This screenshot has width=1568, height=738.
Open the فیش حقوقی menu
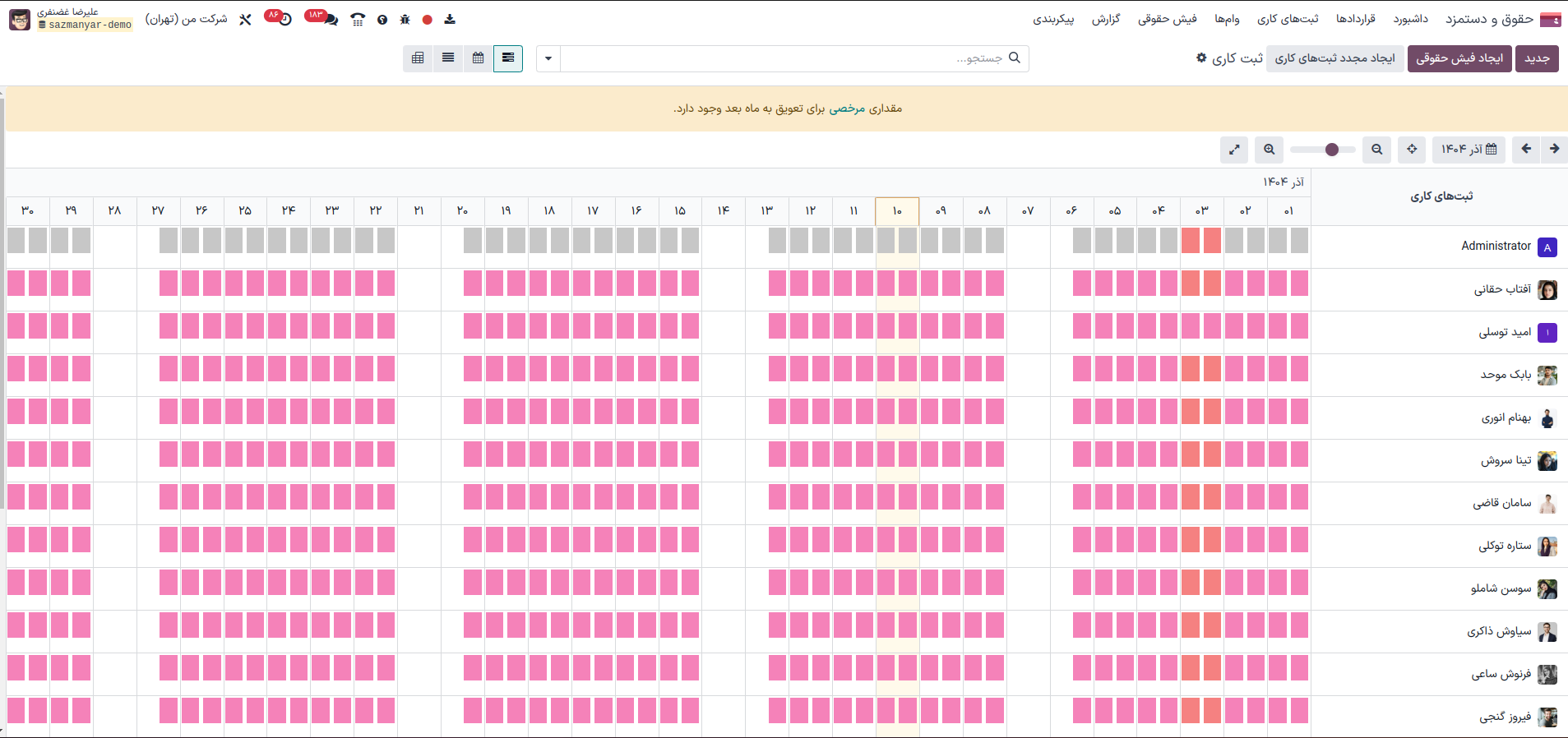[x=1167, y=19]
